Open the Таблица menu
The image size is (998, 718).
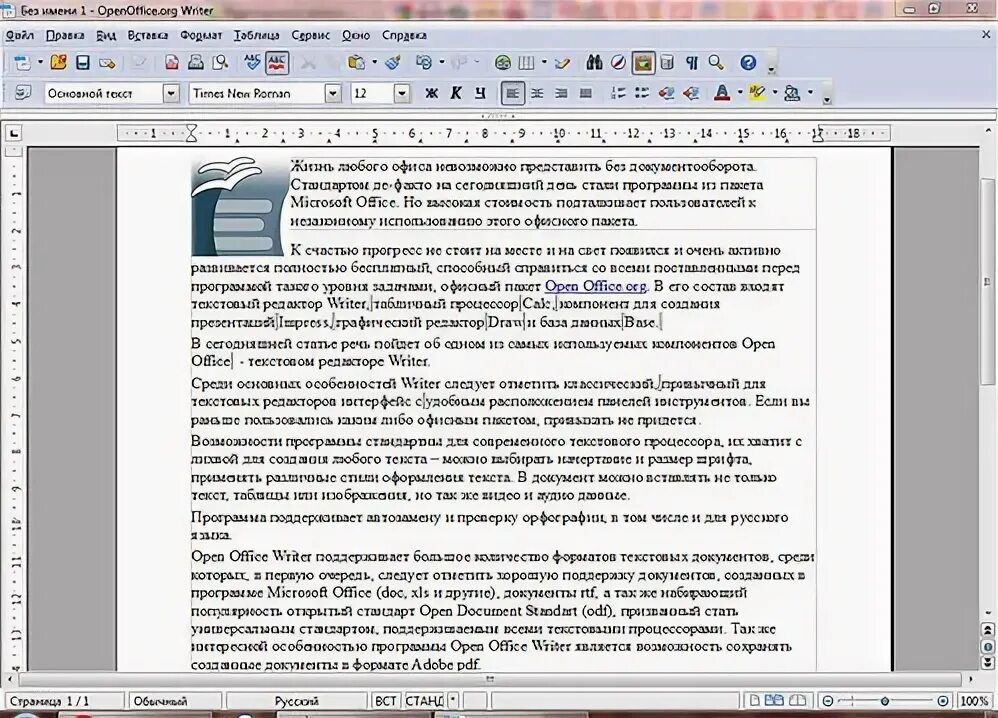257,36
